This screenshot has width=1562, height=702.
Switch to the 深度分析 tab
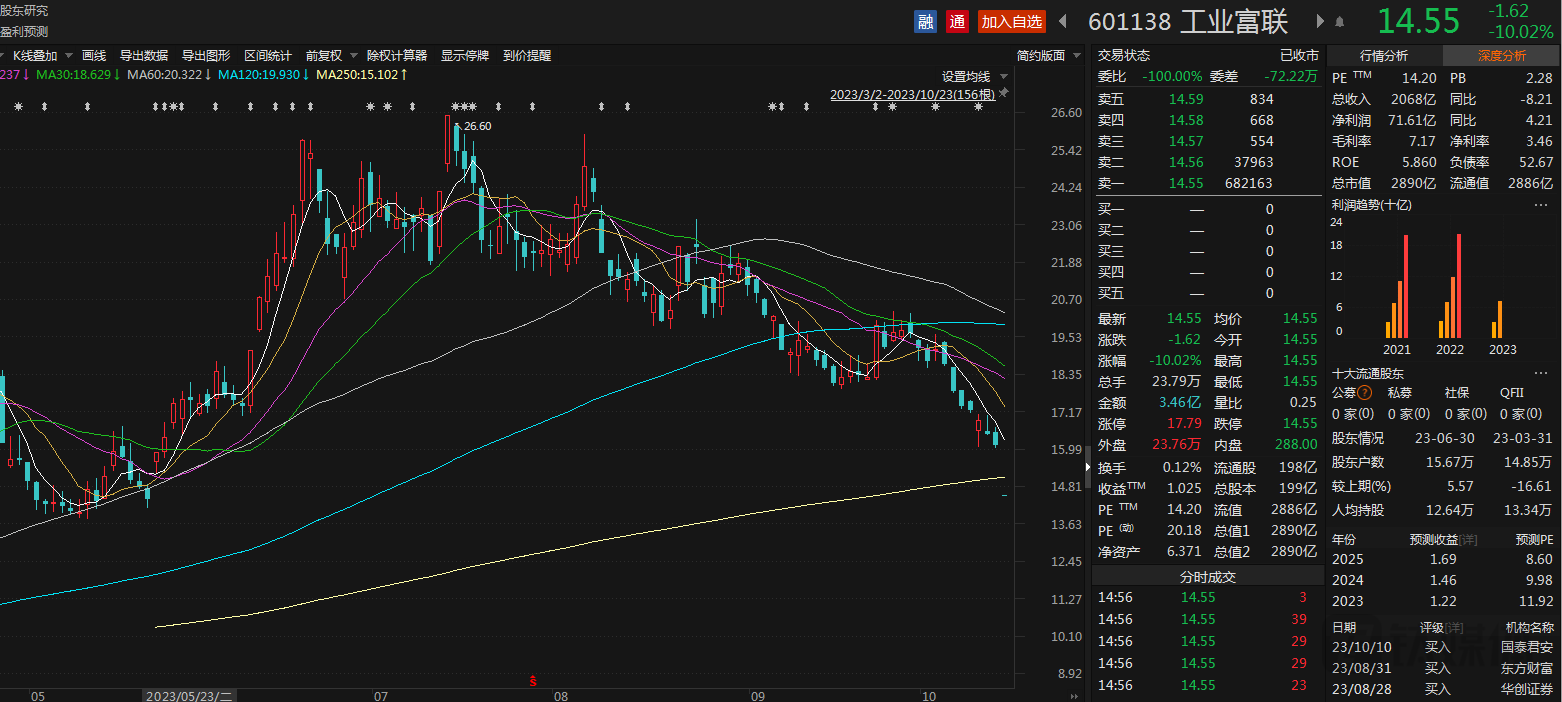[x=1501, y=56]
